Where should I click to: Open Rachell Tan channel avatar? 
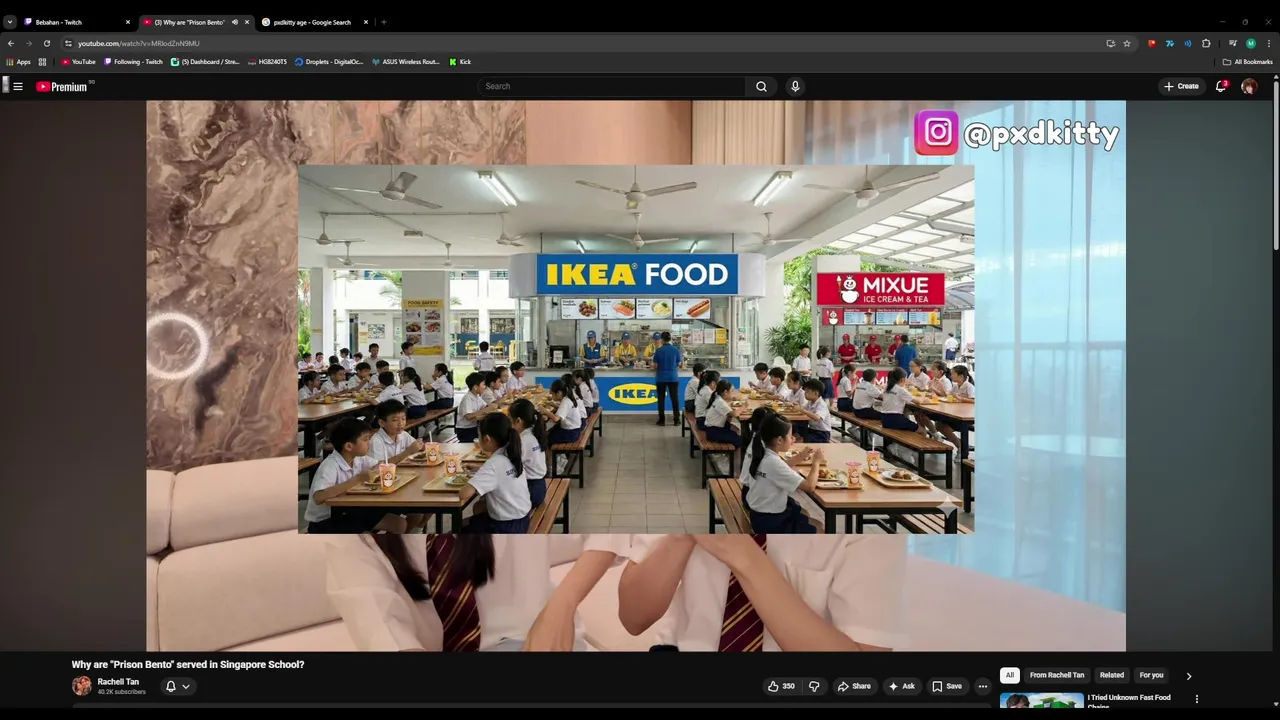(x=81, y=686)
